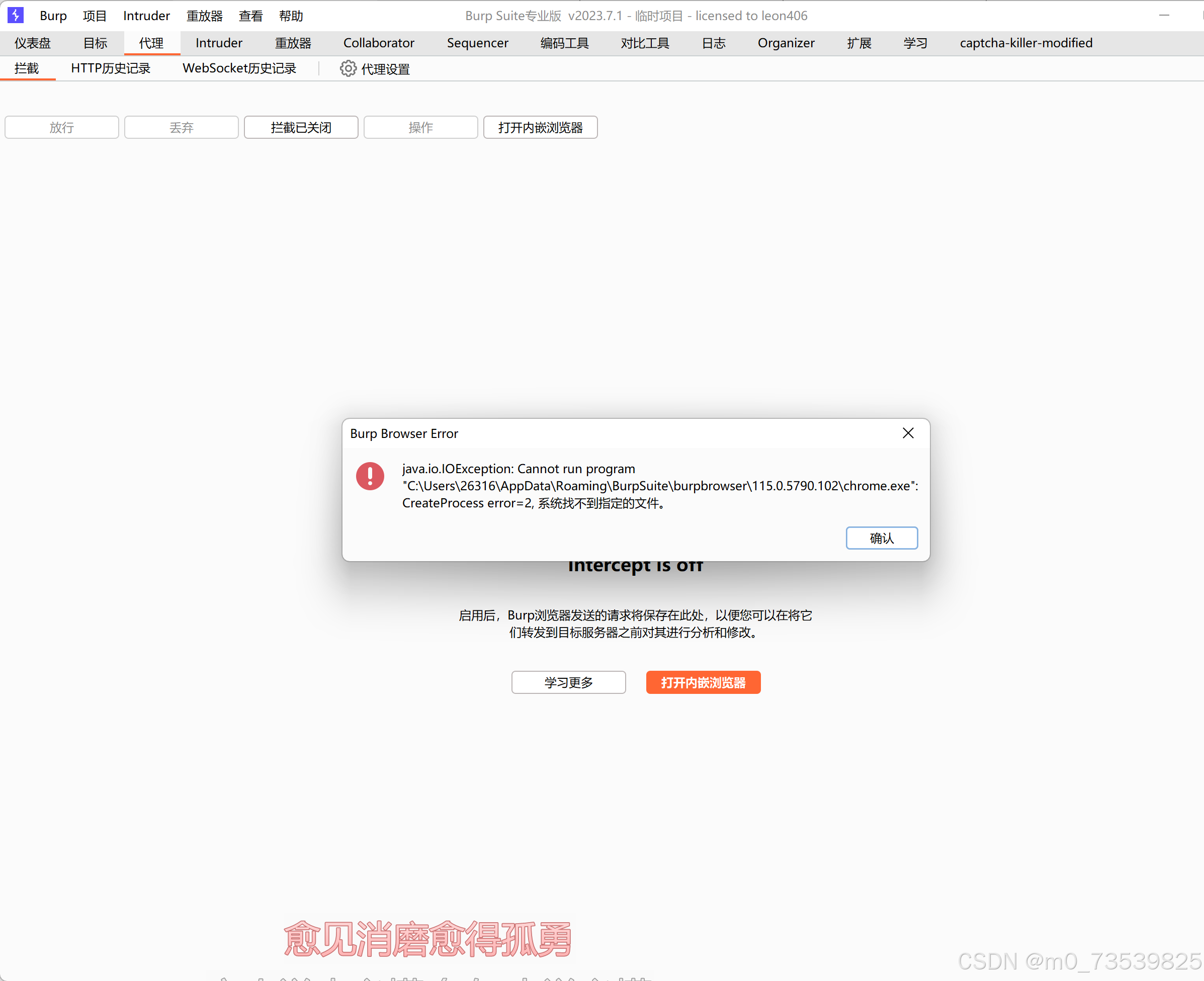This screenshot has height=981, width=1204.
Task: Open the captcha-killer-modified tab
Action: 1025,43
